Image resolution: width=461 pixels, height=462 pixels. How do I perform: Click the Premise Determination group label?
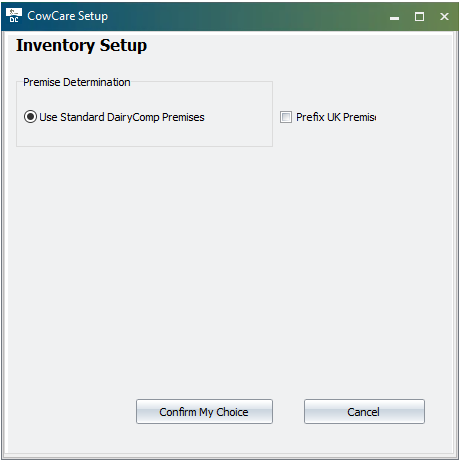[77, 82]
